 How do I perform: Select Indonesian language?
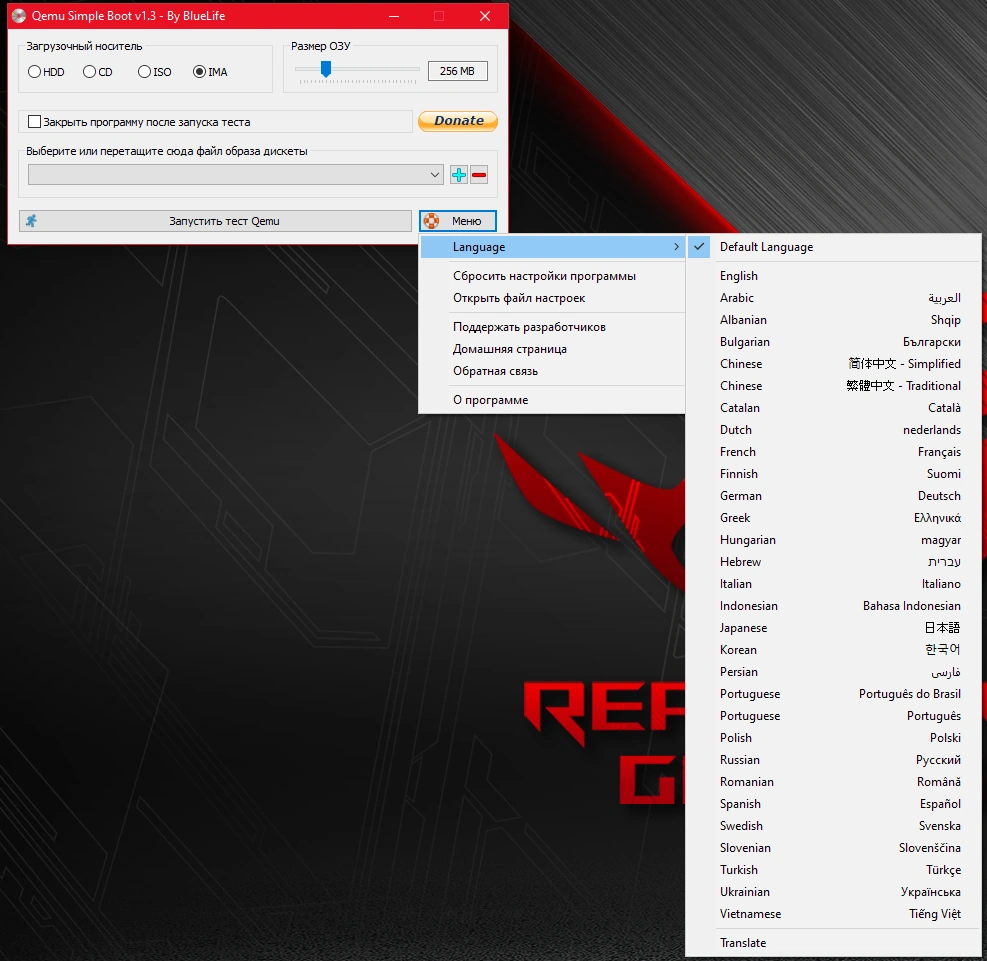click(x=833, y=606)
